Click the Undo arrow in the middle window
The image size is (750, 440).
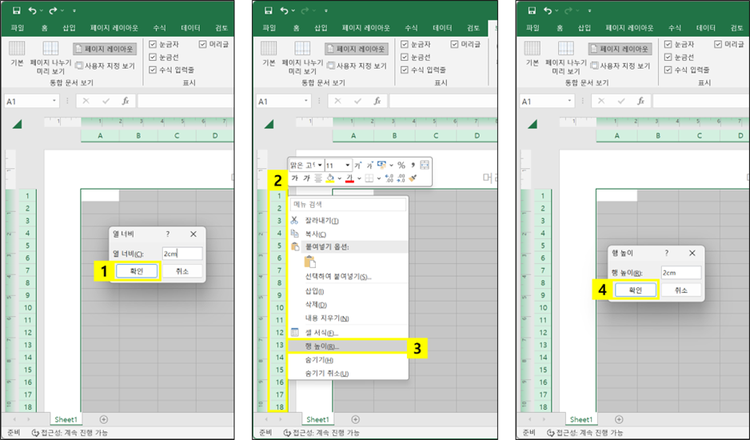[x=284, y=11]
